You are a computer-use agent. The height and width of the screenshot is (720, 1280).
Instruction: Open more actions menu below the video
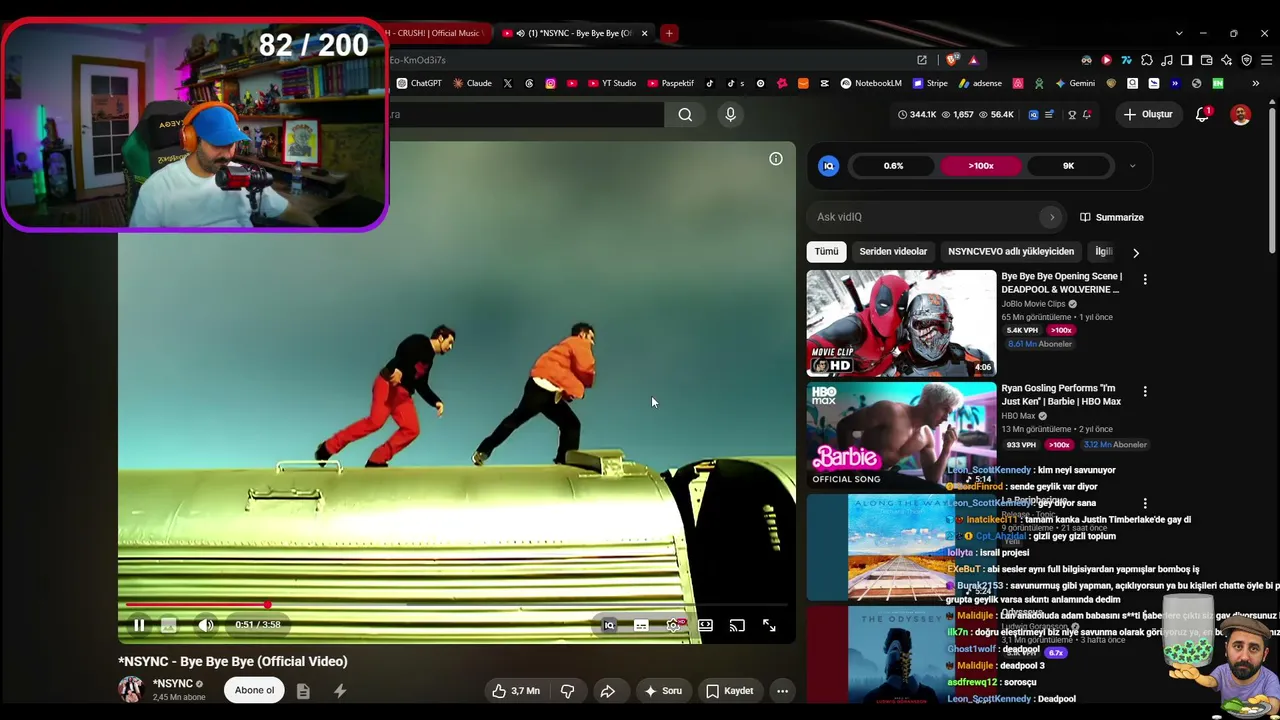point(783,690)
